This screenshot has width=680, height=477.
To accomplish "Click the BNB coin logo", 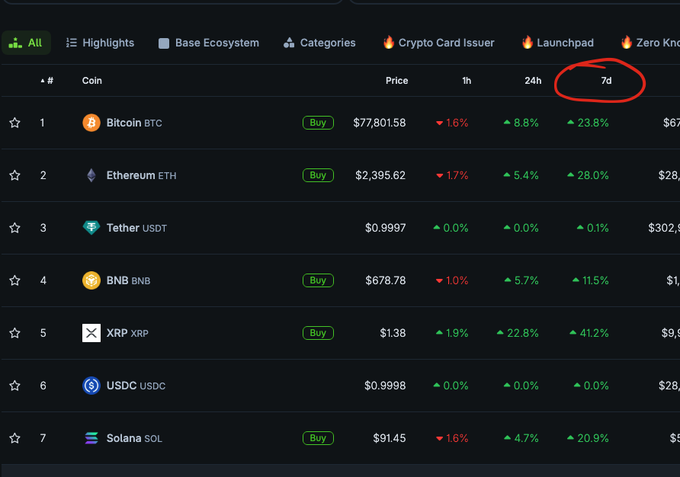I will point(91,281).
